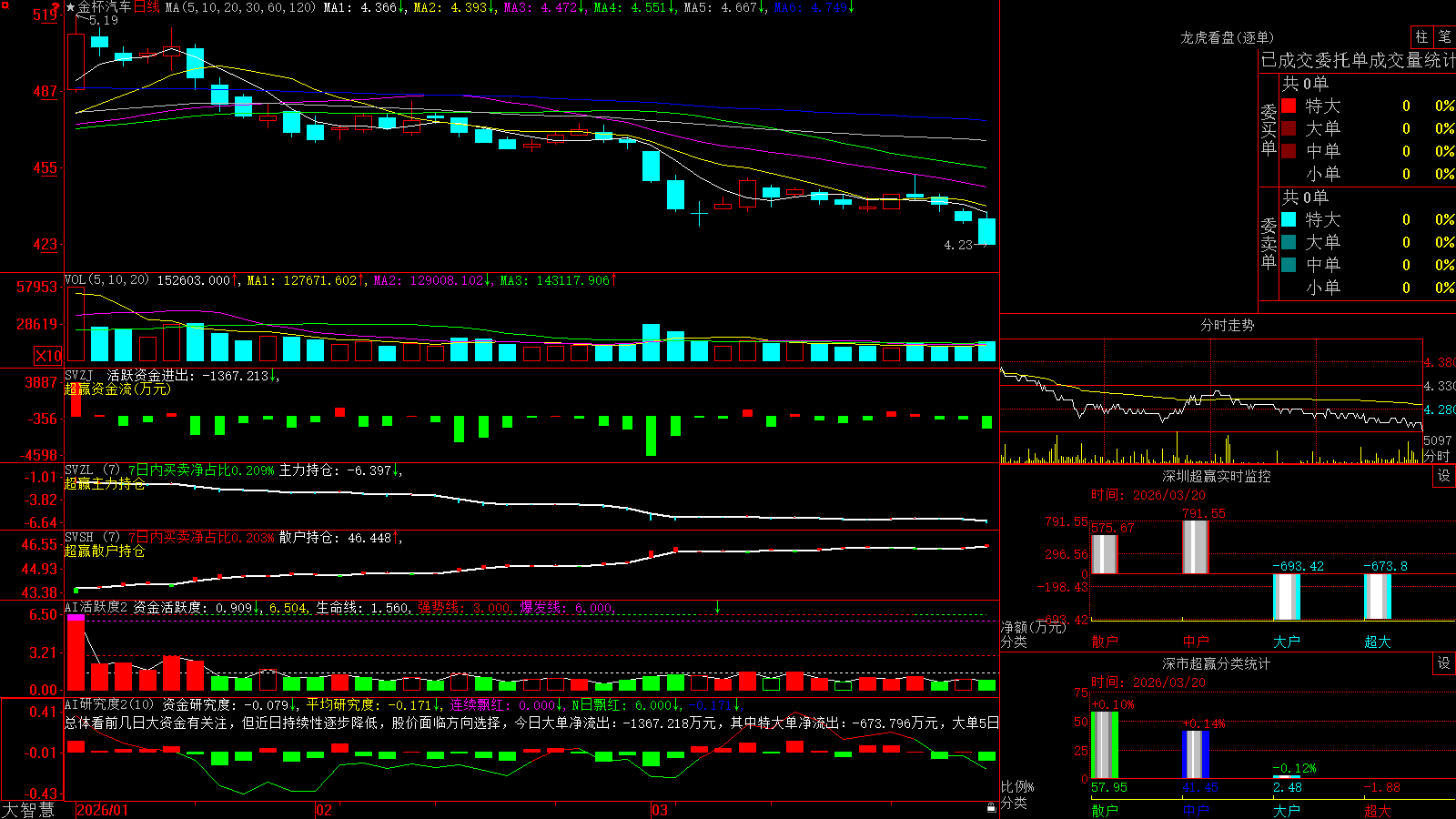Image resolution: width=1456 pixels, height=819 pixels.
Task: Click the 02 month marker on date axis
Action: (324, 810)
